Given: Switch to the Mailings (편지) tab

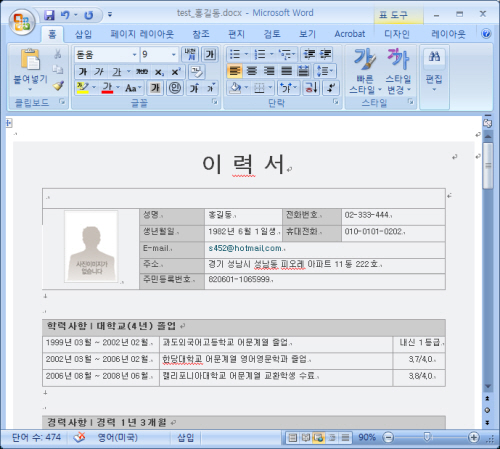Looking at the screenshot, I should click(236, 34).
